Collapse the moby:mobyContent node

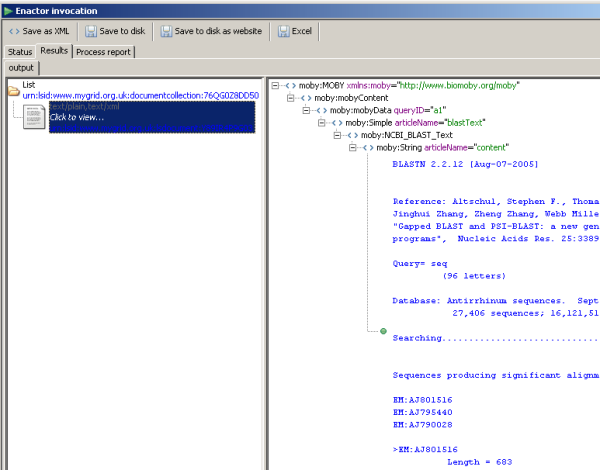click(x=291, y=98)
